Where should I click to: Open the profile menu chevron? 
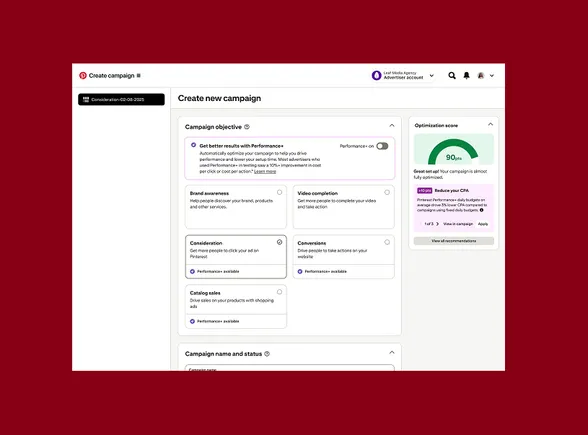coord(492,75)
